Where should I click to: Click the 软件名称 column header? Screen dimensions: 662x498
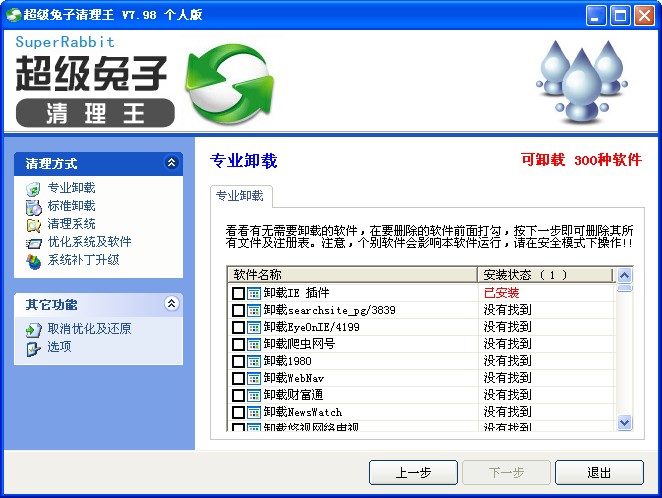pos(353,275)
